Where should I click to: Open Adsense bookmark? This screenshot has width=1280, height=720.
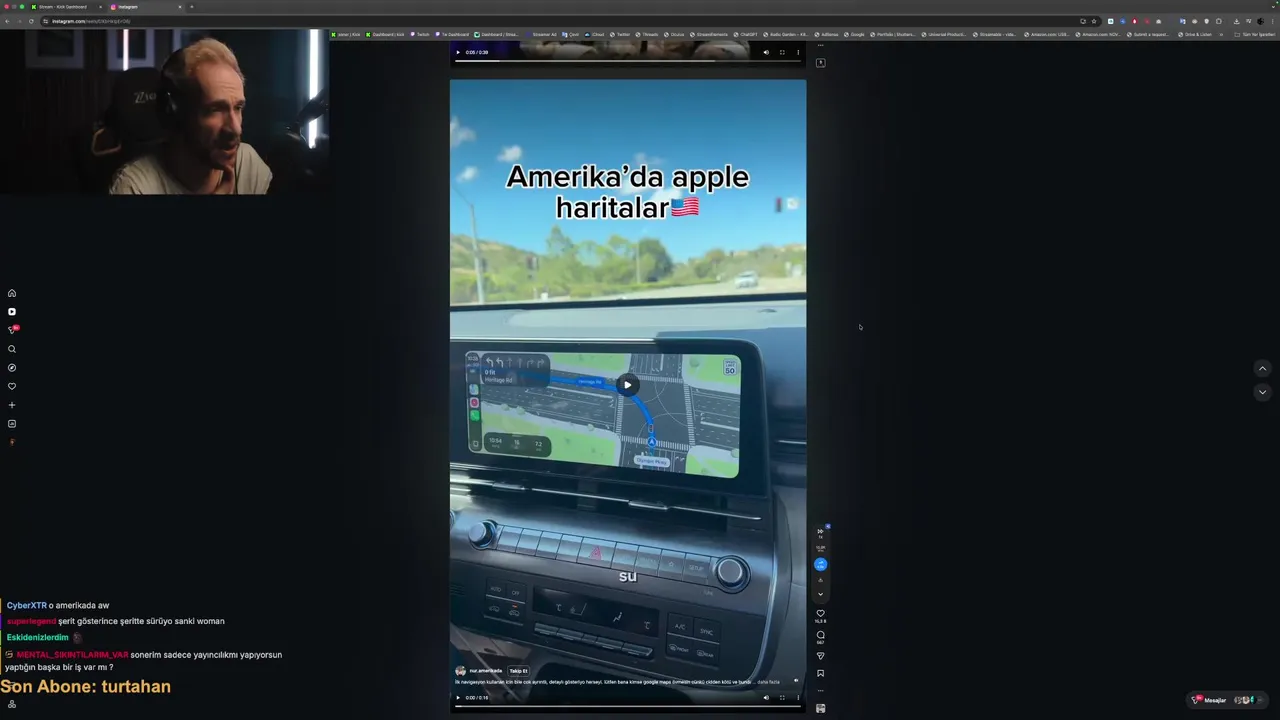(x=824, y=34)
